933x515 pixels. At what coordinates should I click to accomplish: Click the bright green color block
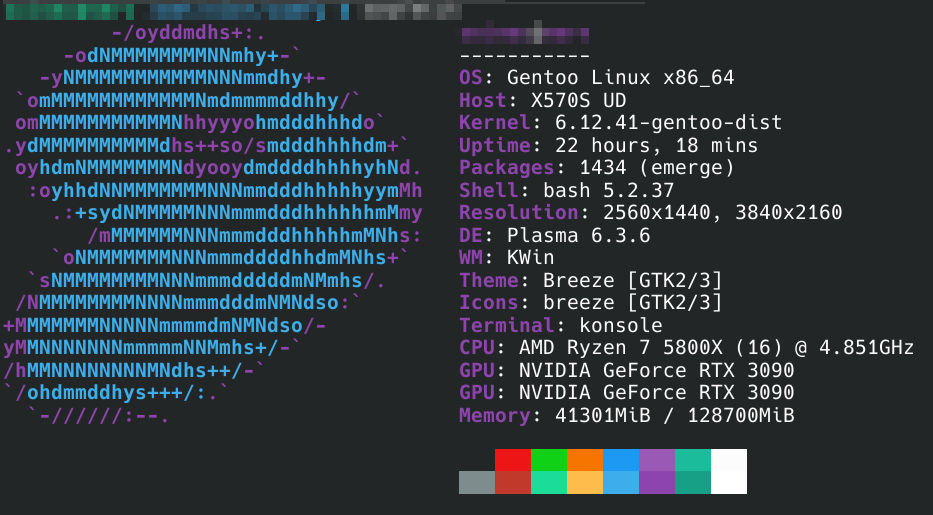click(x=549, y=460)
